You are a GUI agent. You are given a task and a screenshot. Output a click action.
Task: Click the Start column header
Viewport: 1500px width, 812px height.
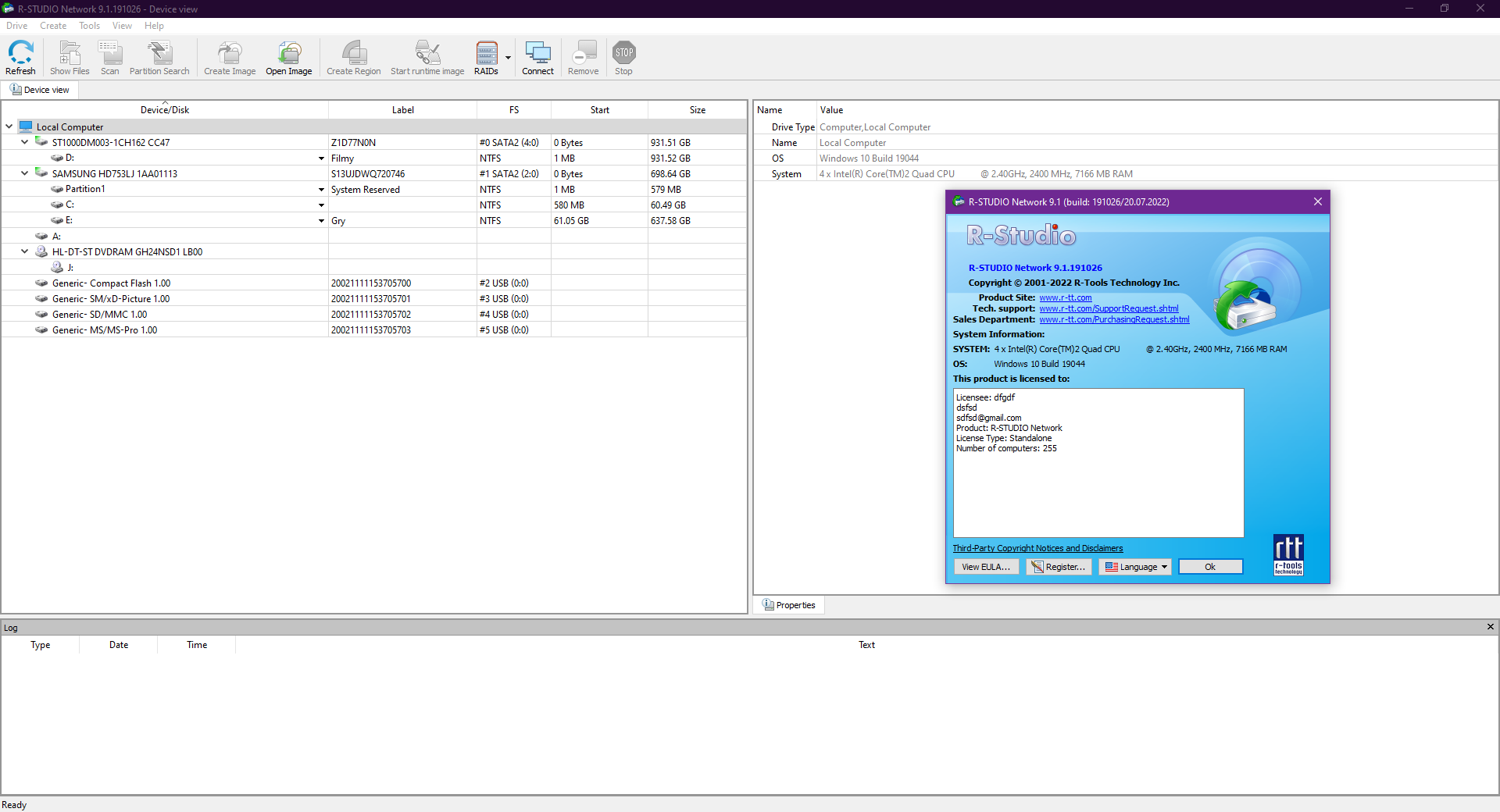pos(600,110)
